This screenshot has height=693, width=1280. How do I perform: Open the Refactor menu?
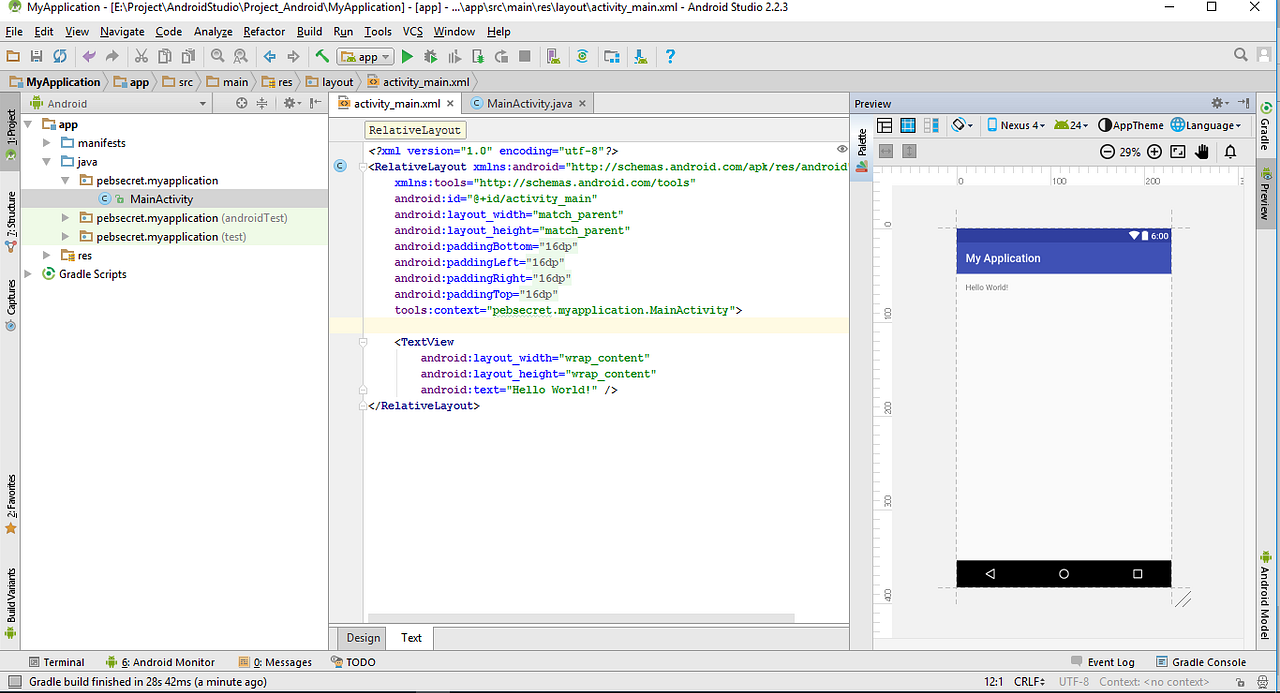coord(264,32)
